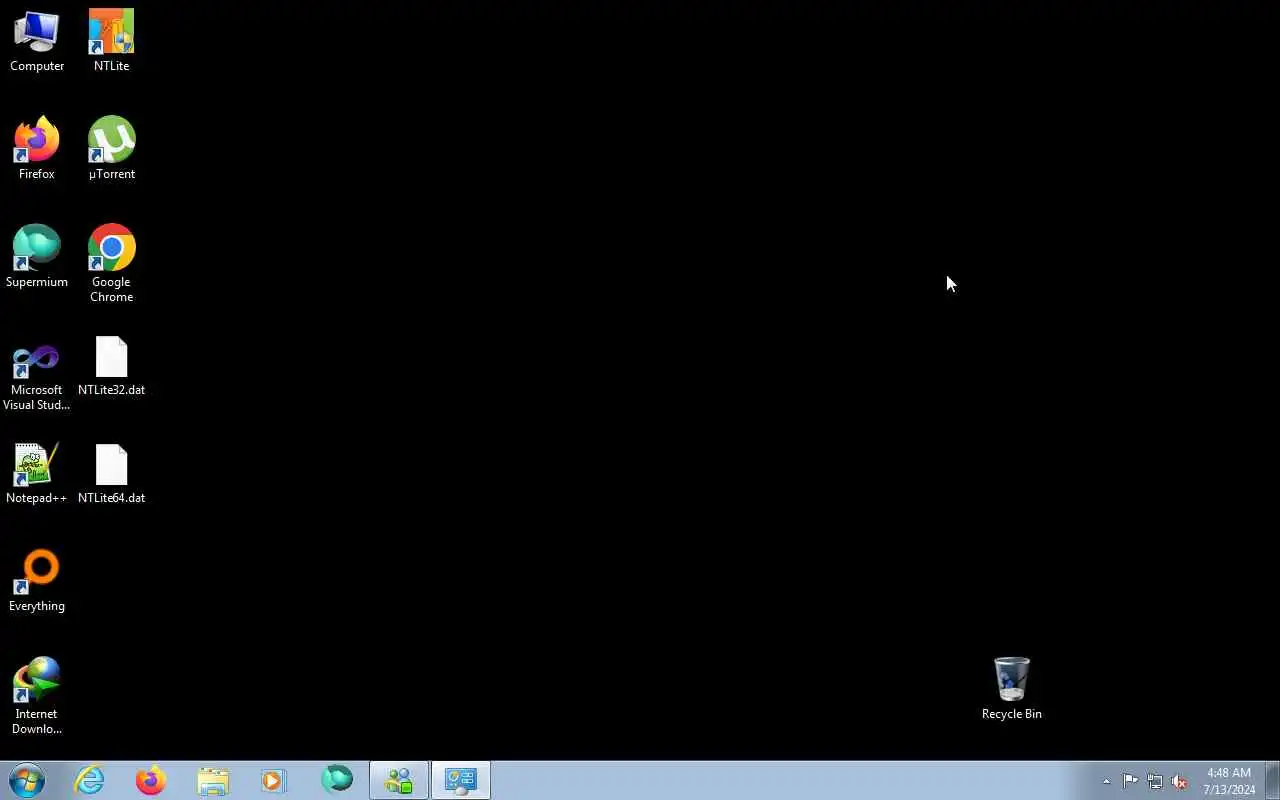
Task: Select the Everything search shortcut
Action: pyautogui.click(x=37, y=582)
